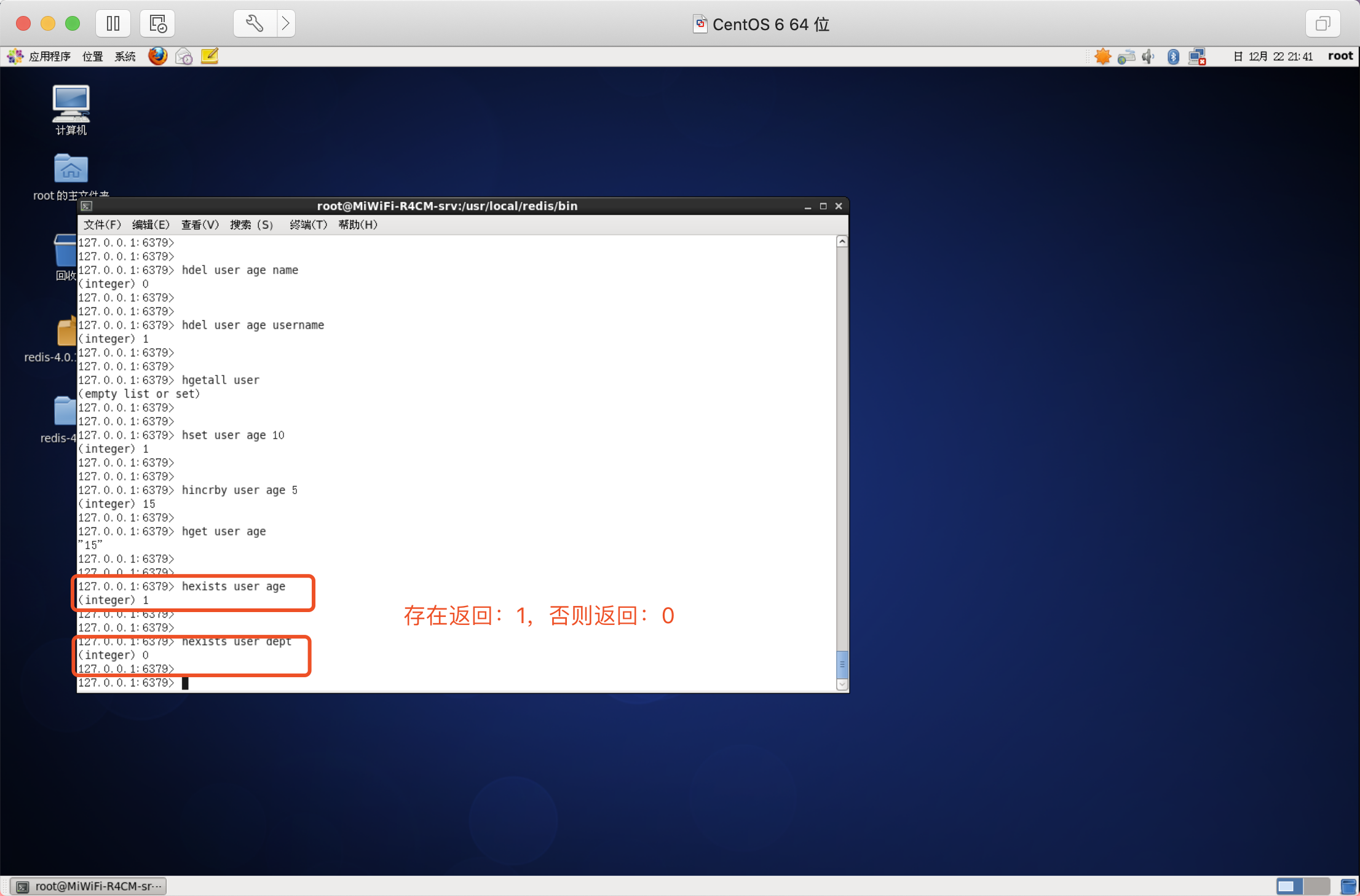Open the 系统 system menu

(125, 57)
